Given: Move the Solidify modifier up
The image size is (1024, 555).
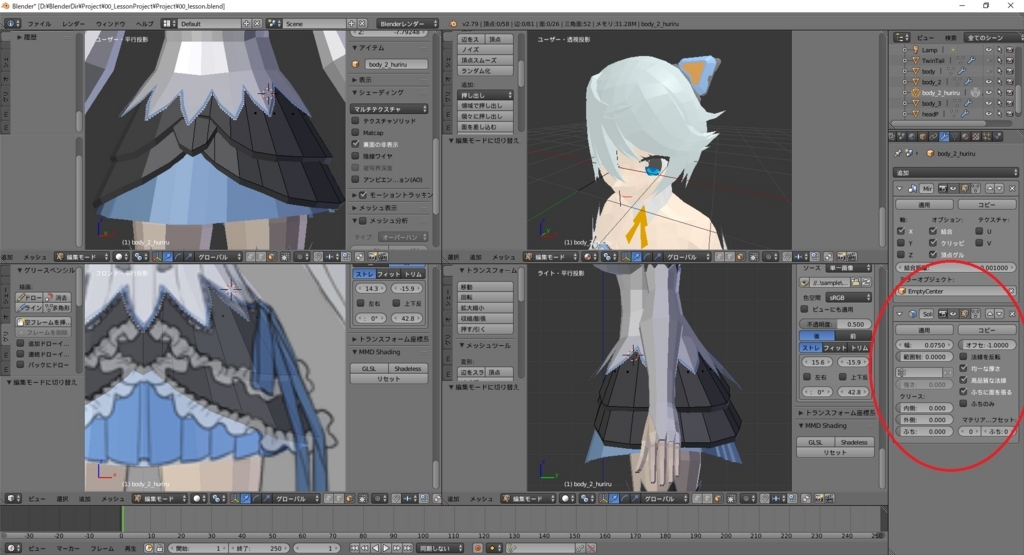Looking at the screenshot, I should [990, 314].
